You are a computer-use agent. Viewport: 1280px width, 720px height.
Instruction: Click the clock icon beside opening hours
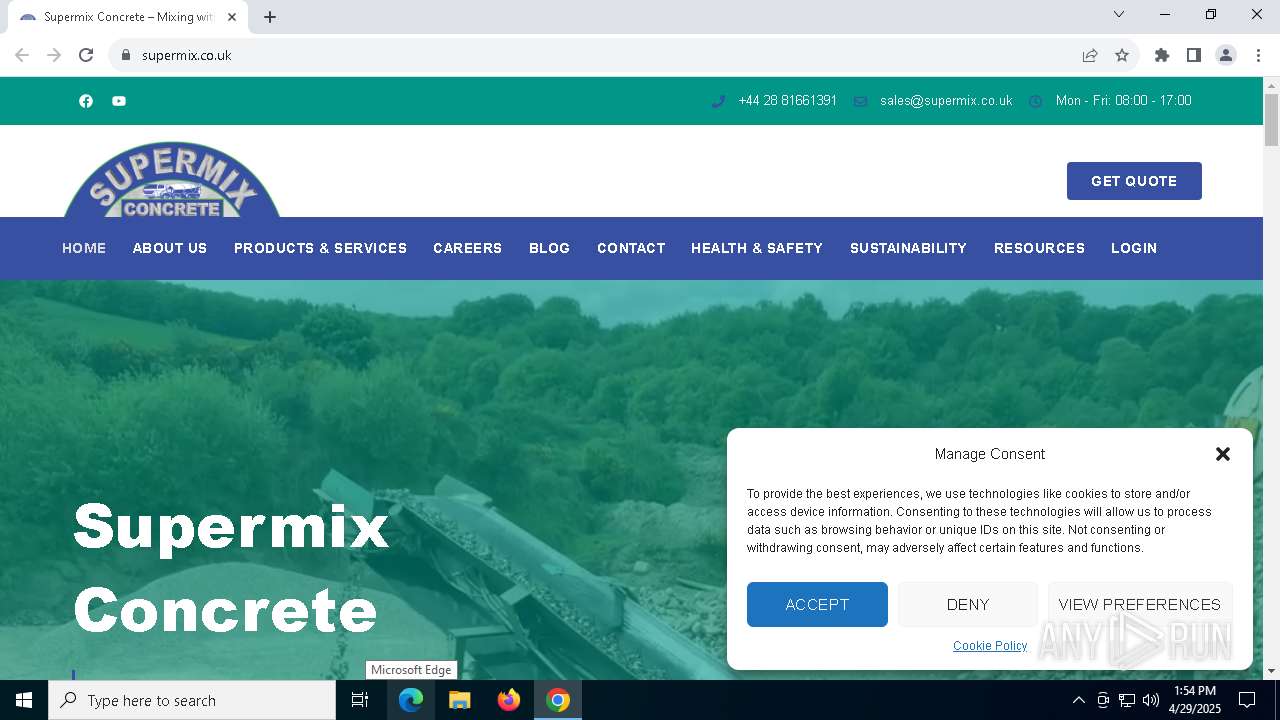click(x=1036, y=101)
